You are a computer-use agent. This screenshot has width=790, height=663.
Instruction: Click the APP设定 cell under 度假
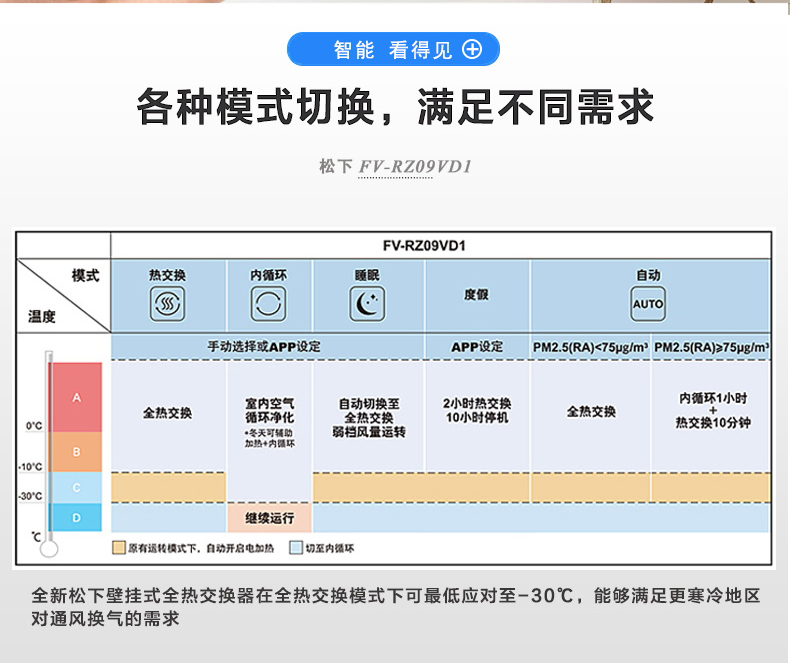click(477, 347)
